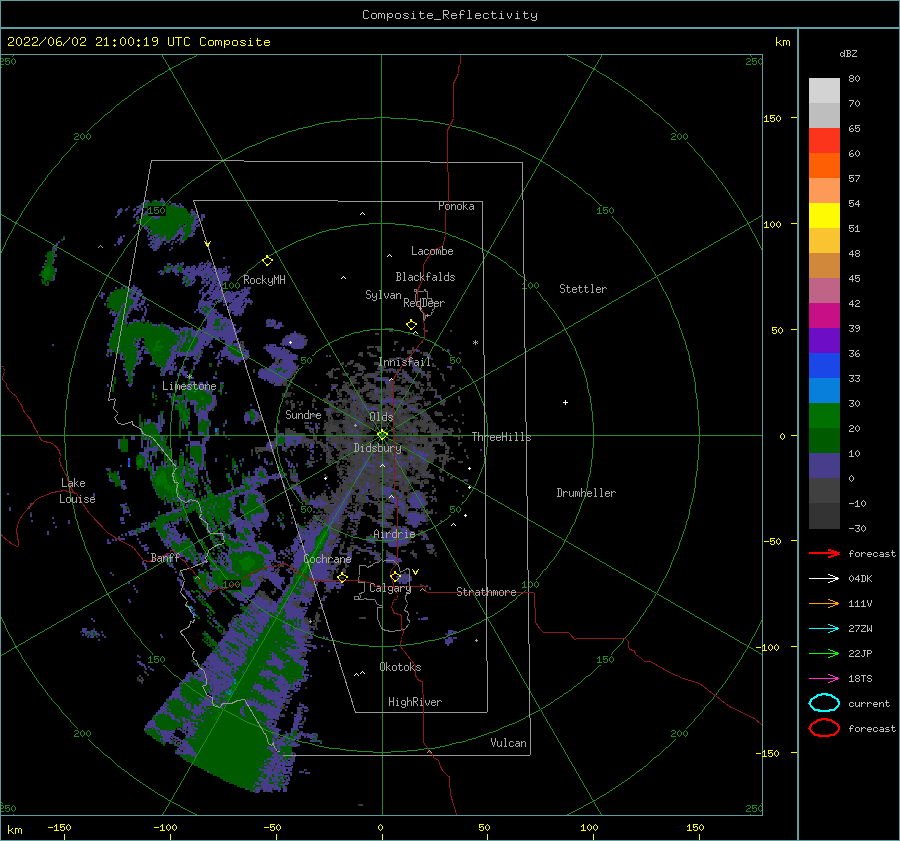Viewport: 900px width, 841px height.
Task: Click the orange 111V arrow icon
Action: [824, 603]
